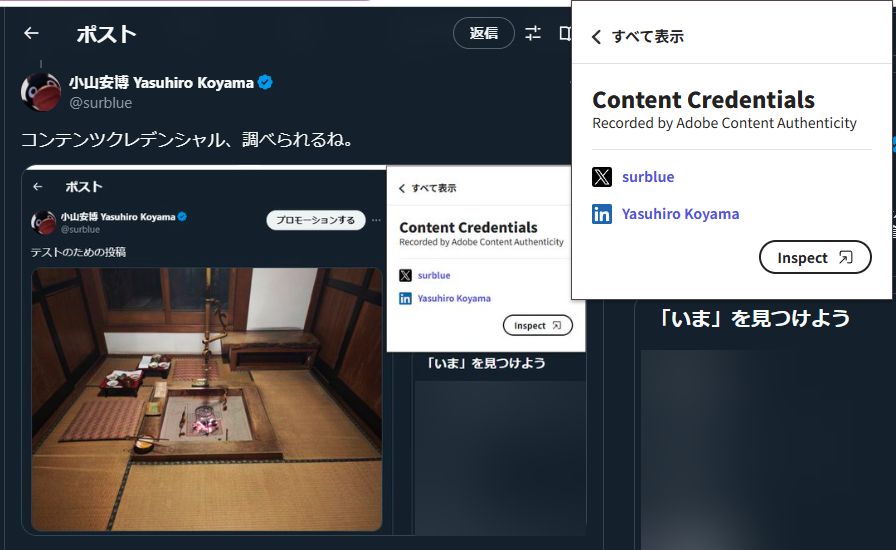Click the 返信 reply button

(x=483, y=34)
